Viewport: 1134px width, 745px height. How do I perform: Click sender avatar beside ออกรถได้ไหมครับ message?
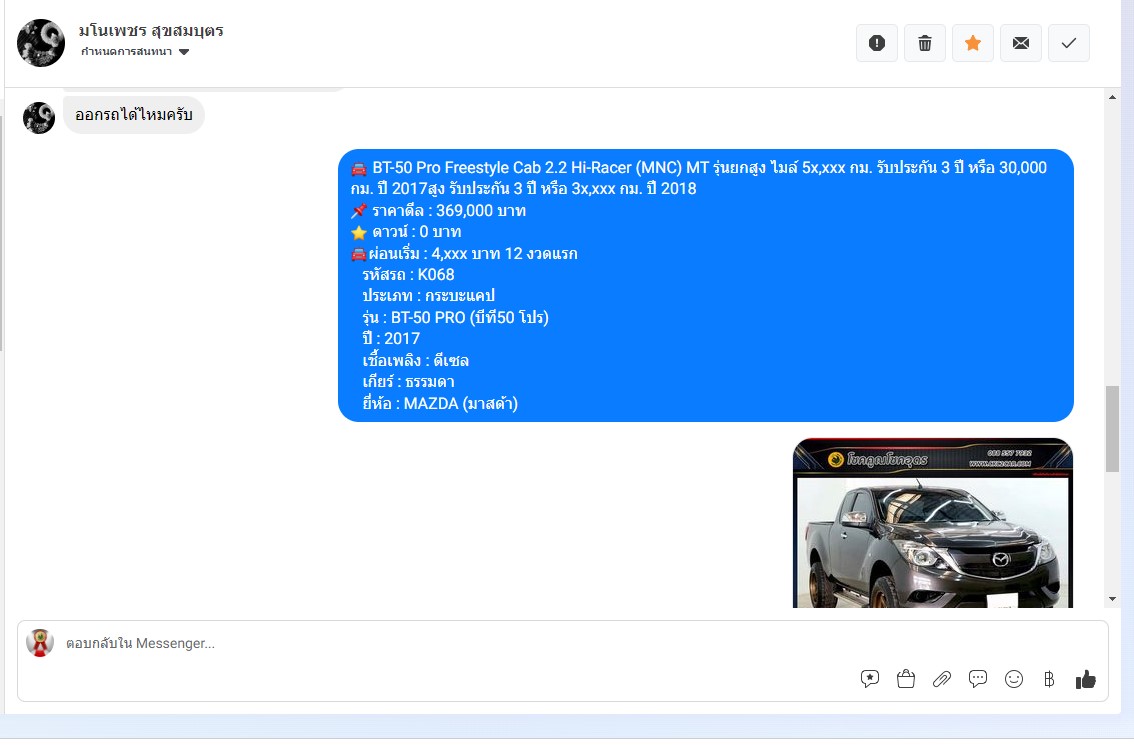(39, 117)
